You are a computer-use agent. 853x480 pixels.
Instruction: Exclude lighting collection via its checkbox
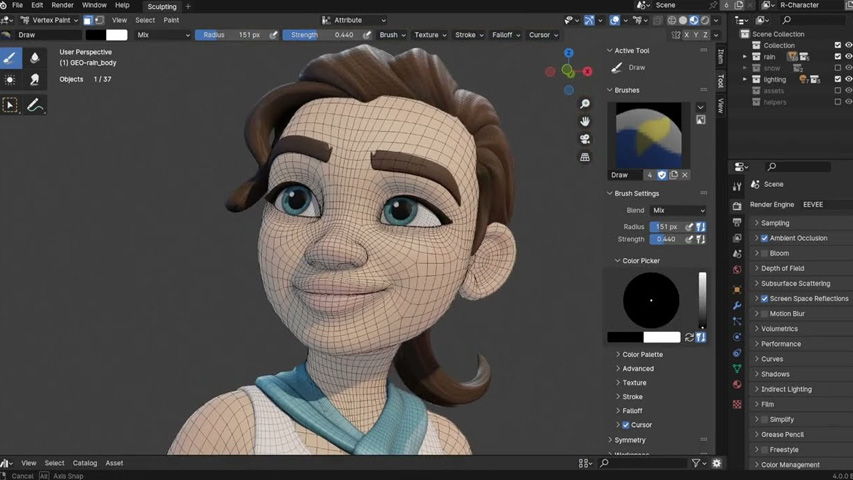[x=838, y=79]
